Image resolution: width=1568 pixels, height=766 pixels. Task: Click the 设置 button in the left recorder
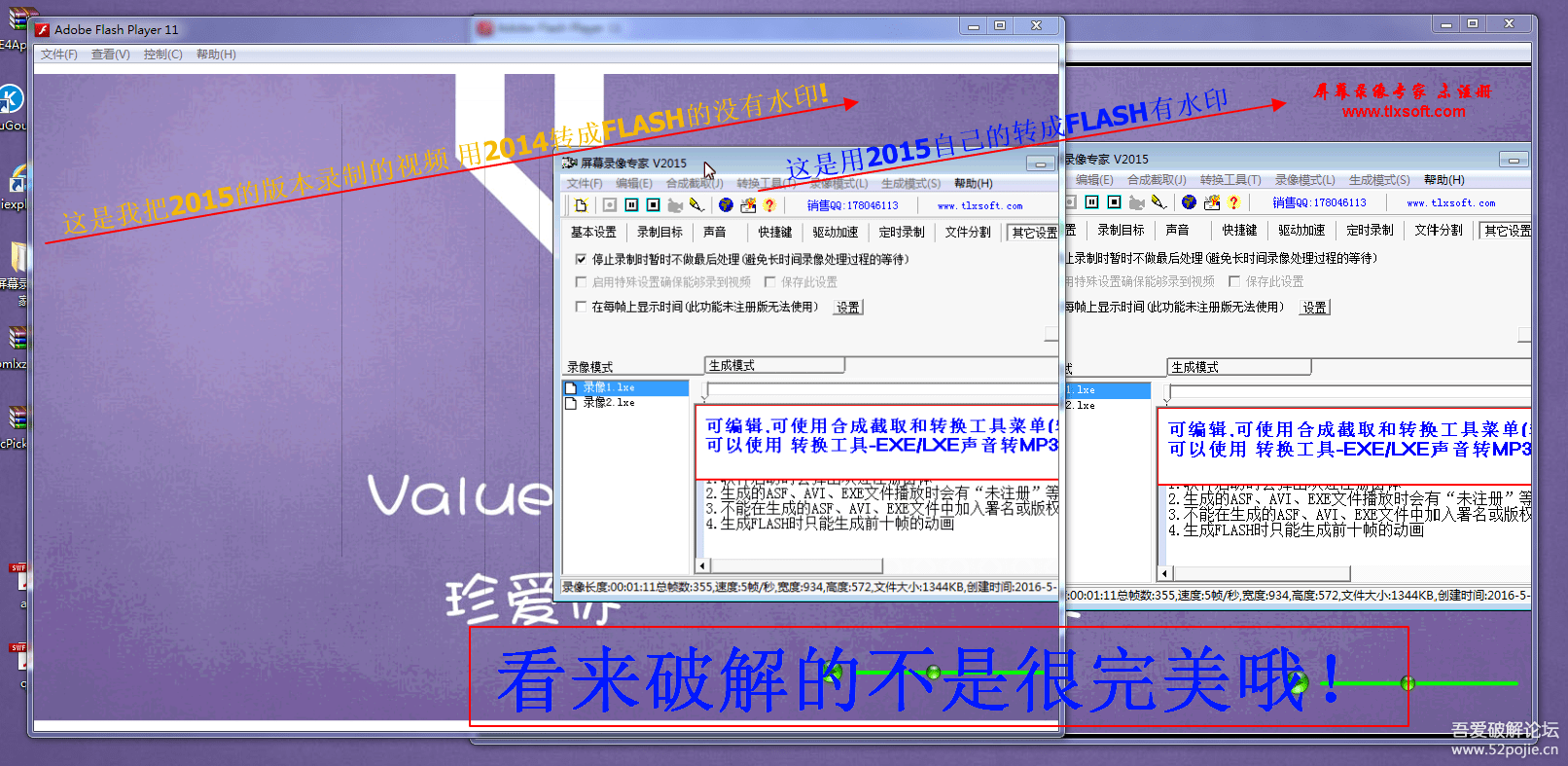848,308
